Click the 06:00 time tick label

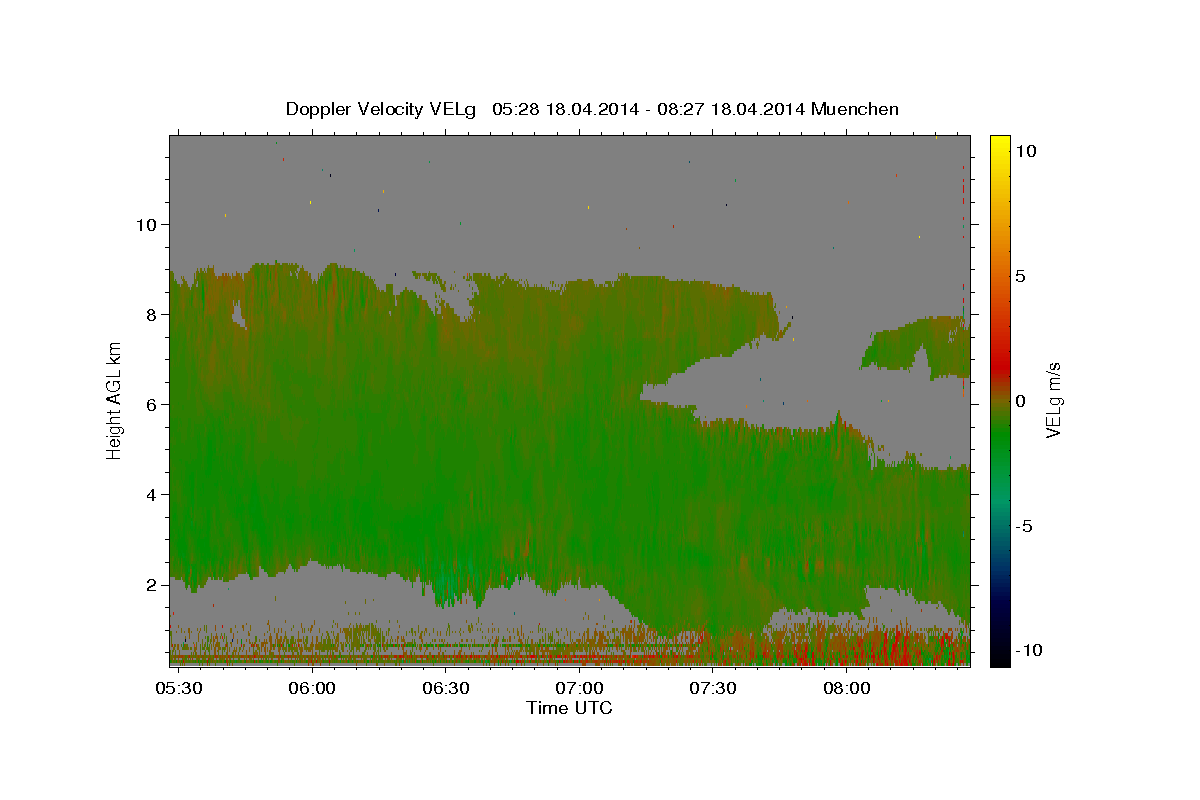click(312, 689)
